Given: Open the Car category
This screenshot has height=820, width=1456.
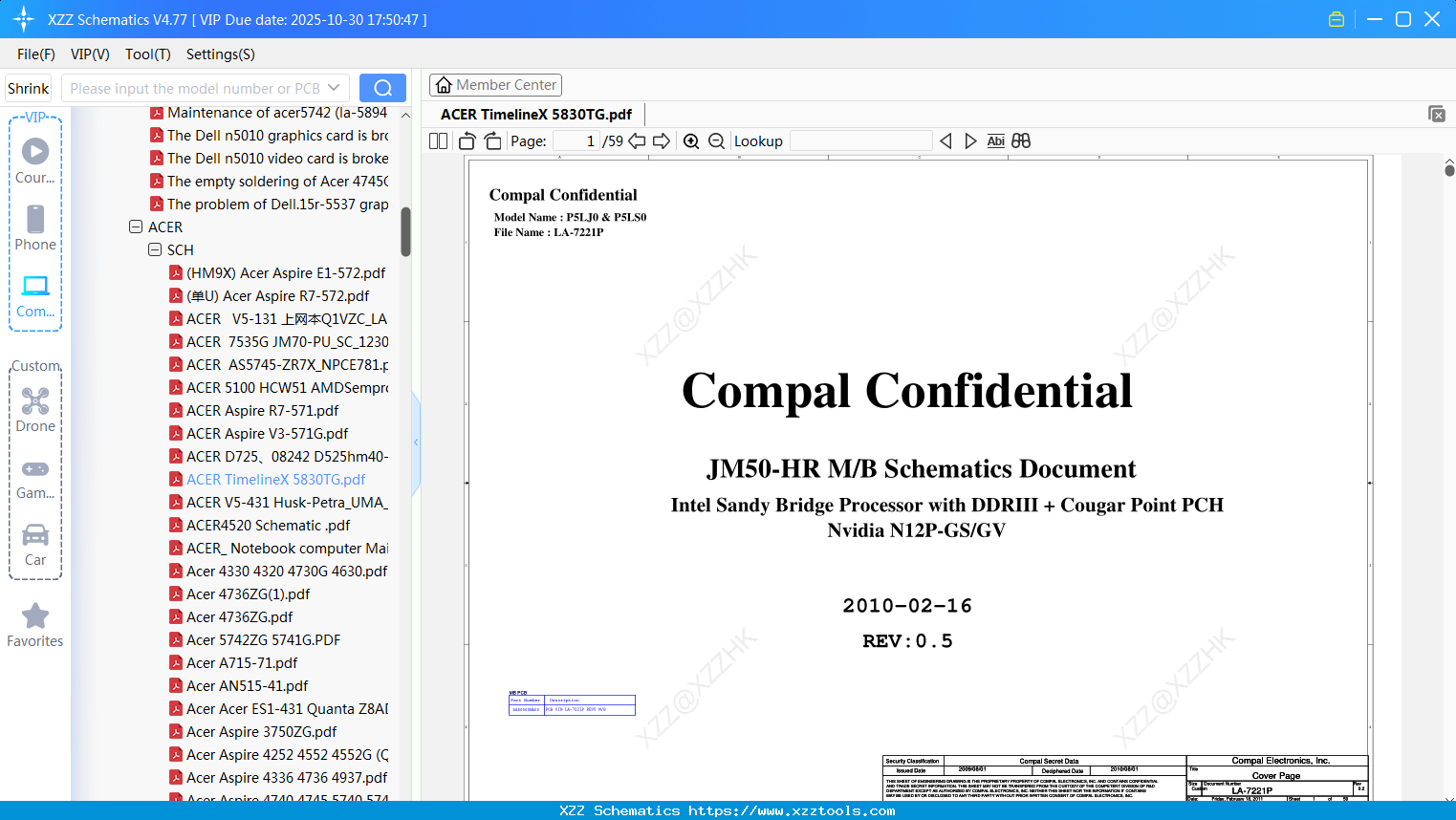Looking at the screenshot, I should (x=35, y=544).
